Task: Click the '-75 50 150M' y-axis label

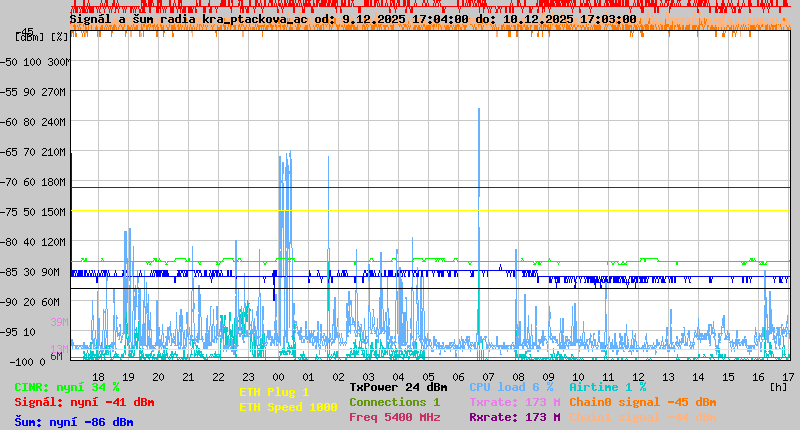Action: click(x=33, y=212)
